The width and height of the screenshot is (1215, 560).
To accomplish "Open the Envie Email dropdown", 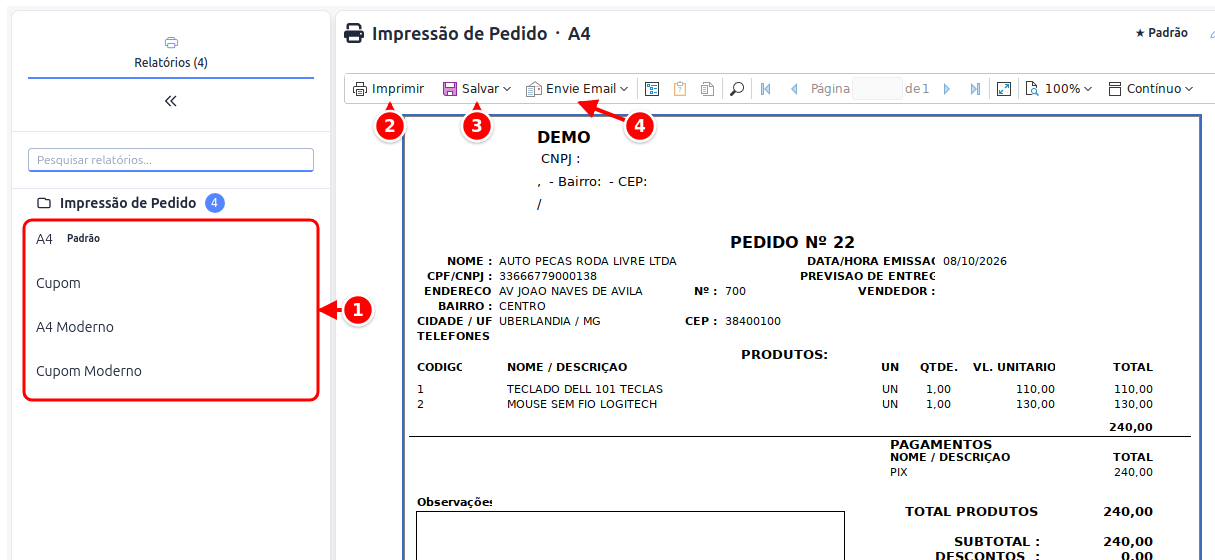I will (577, 89).
